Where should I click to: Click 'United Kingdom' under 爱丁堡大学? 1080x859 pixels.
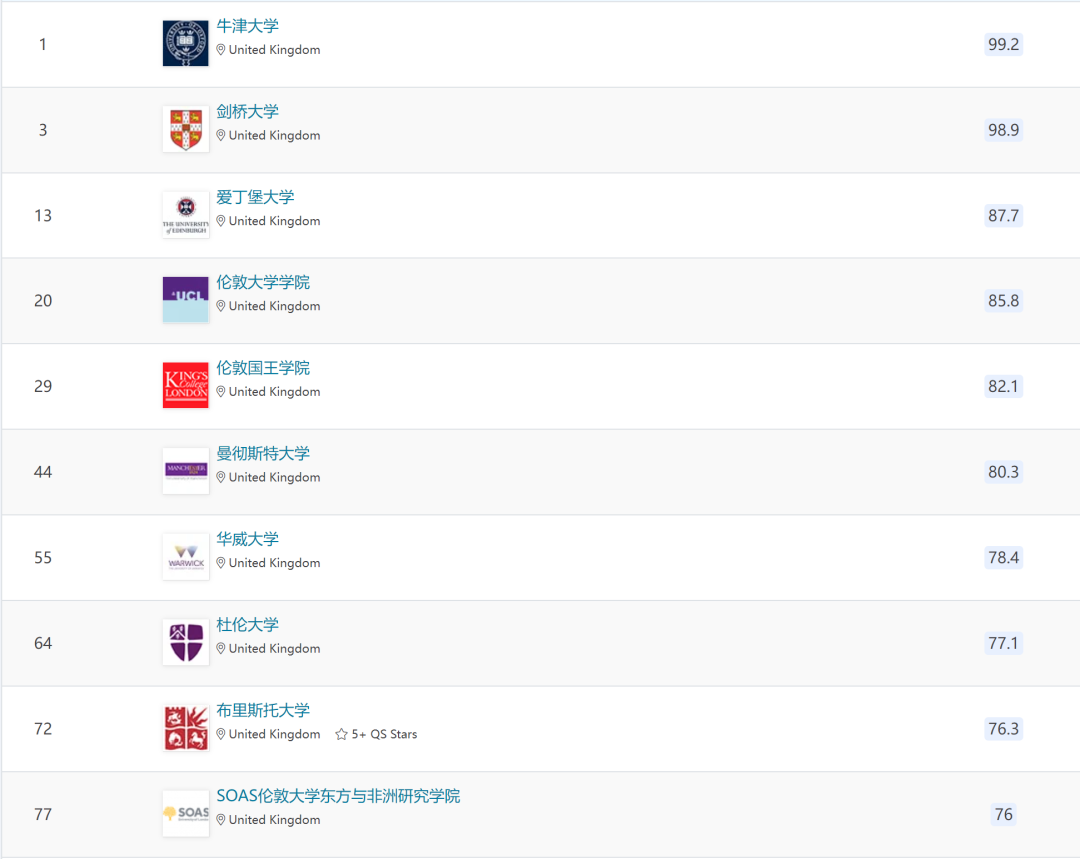click(274, 220)
